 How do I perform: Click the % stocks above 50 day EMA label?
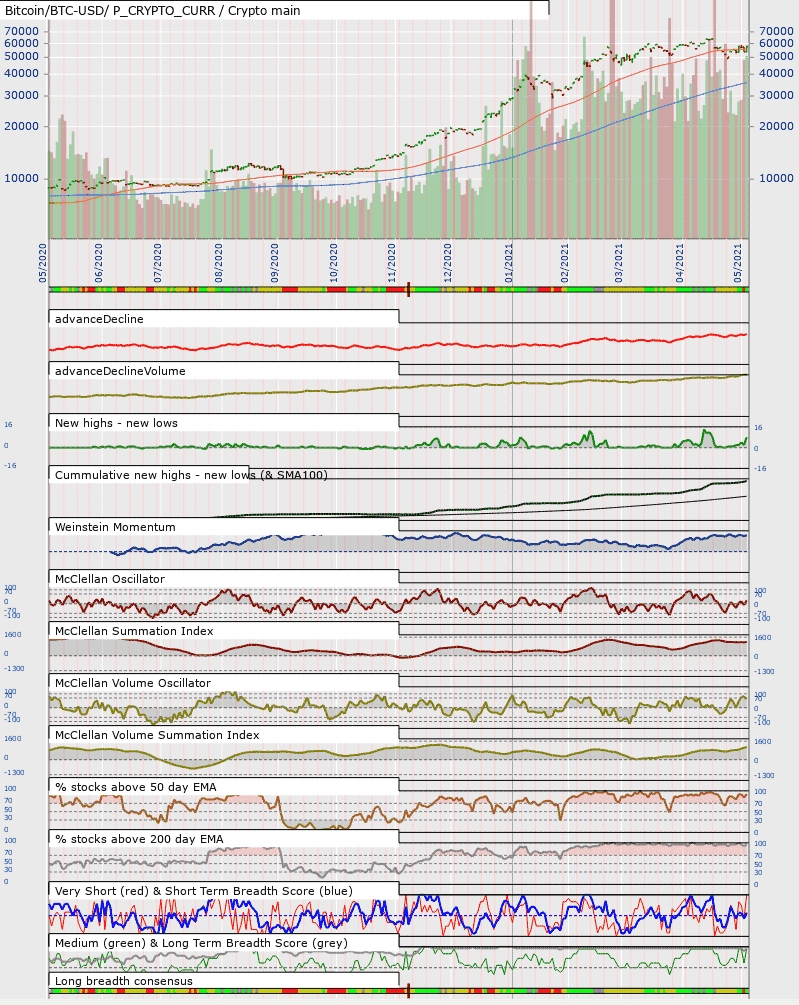136,787
